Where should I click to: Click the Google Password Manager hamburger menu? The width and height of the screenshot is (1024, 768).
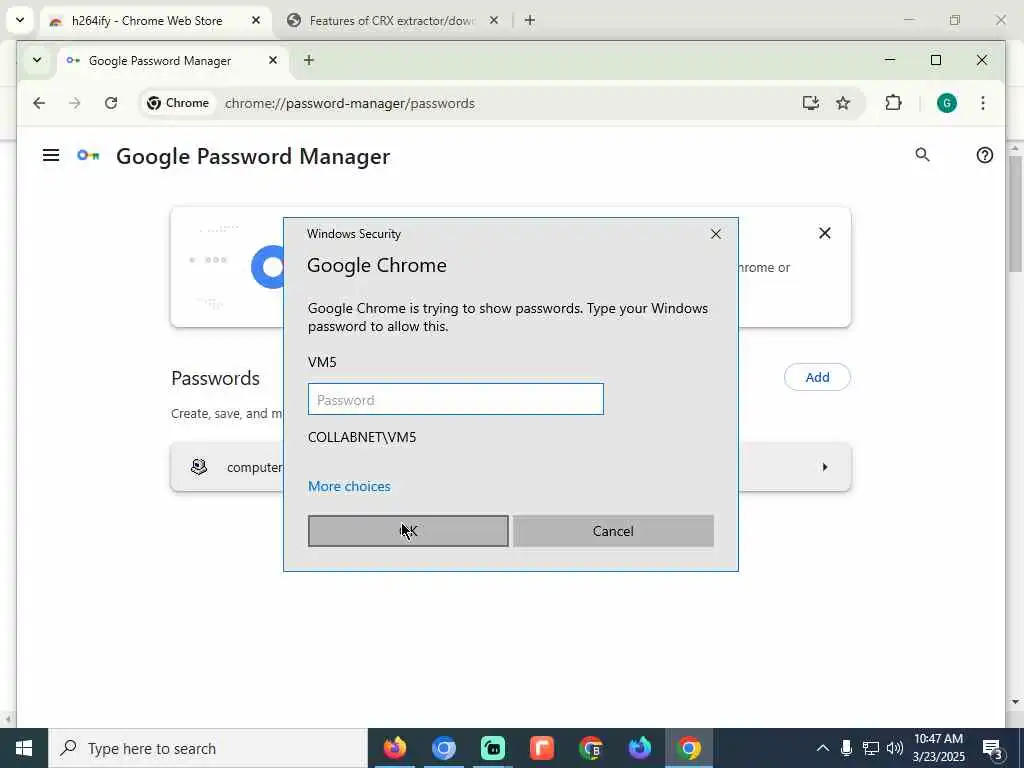pos(51,155)
